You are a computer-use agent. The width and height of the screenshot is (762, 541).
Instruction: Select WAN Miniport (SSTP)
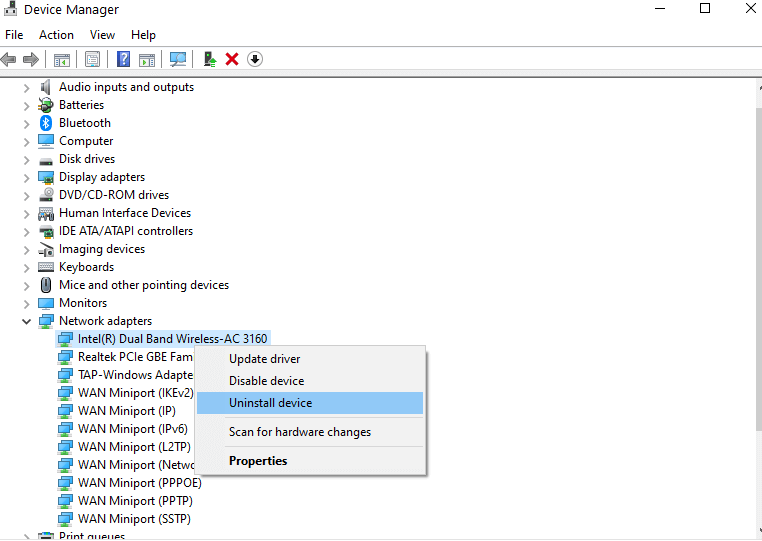click(x=134, y=519)
